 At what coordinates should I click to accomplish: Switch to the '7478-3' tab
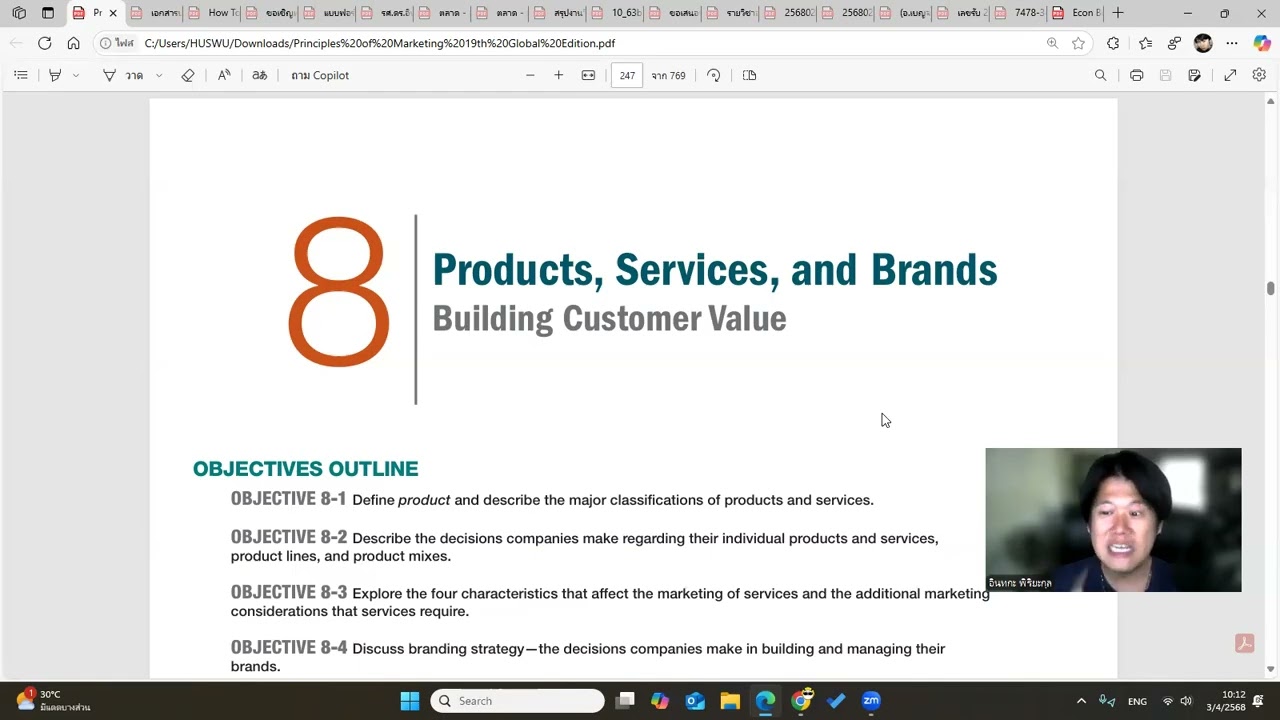click(1017, 13)
